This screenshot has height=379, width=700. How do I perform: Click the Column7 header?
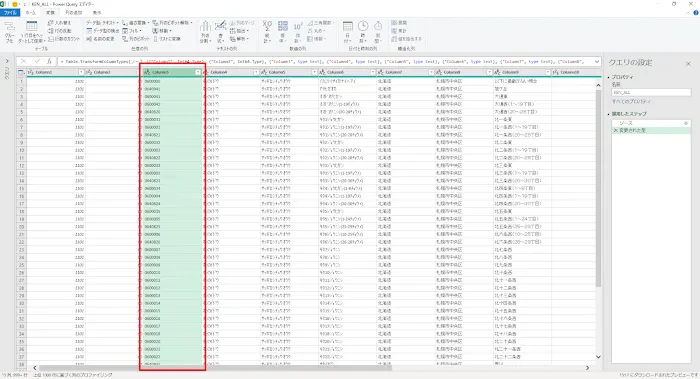(406, 72)
